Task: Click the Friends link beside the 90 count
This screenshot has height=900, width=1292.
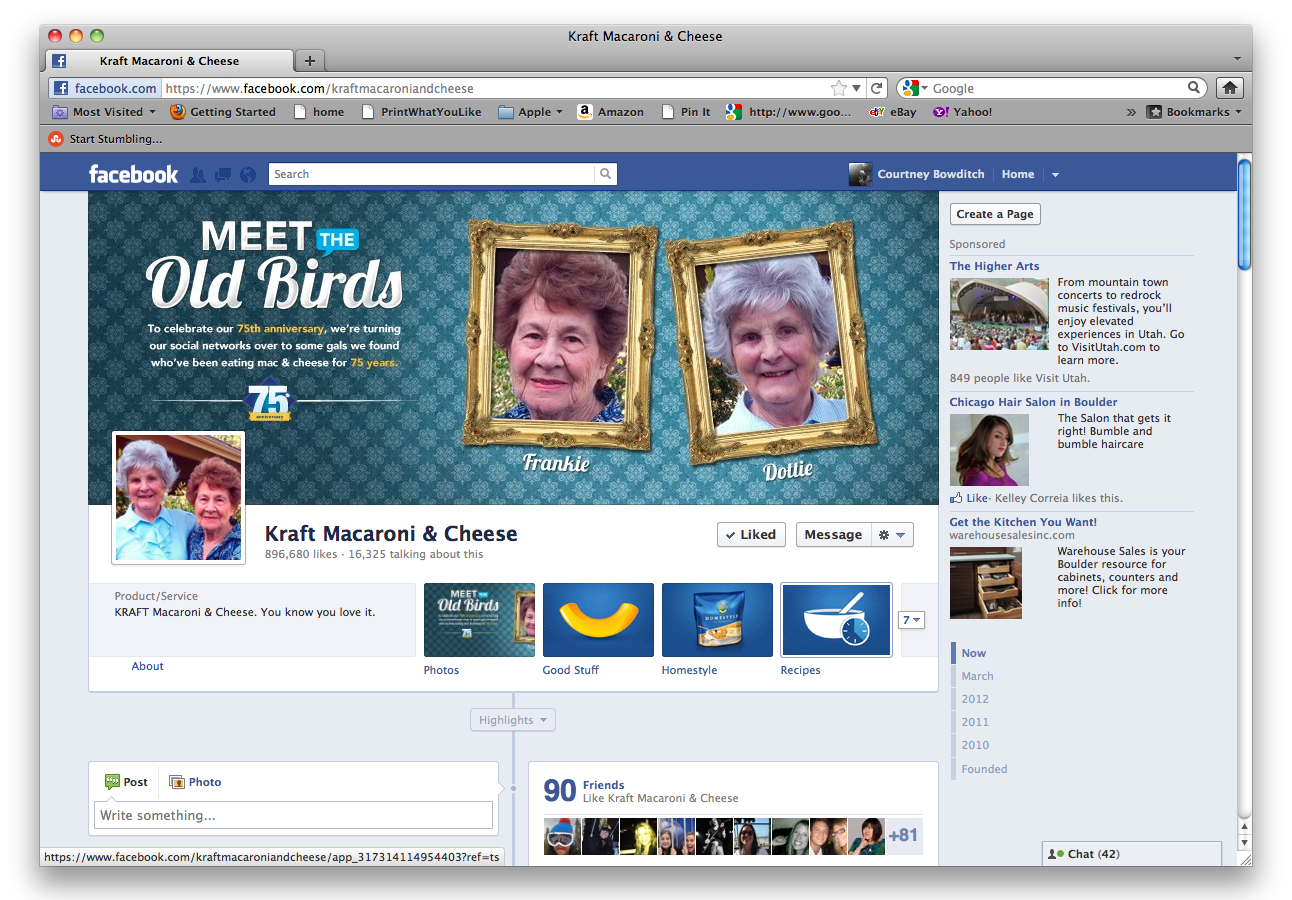Action: [603, 785]
